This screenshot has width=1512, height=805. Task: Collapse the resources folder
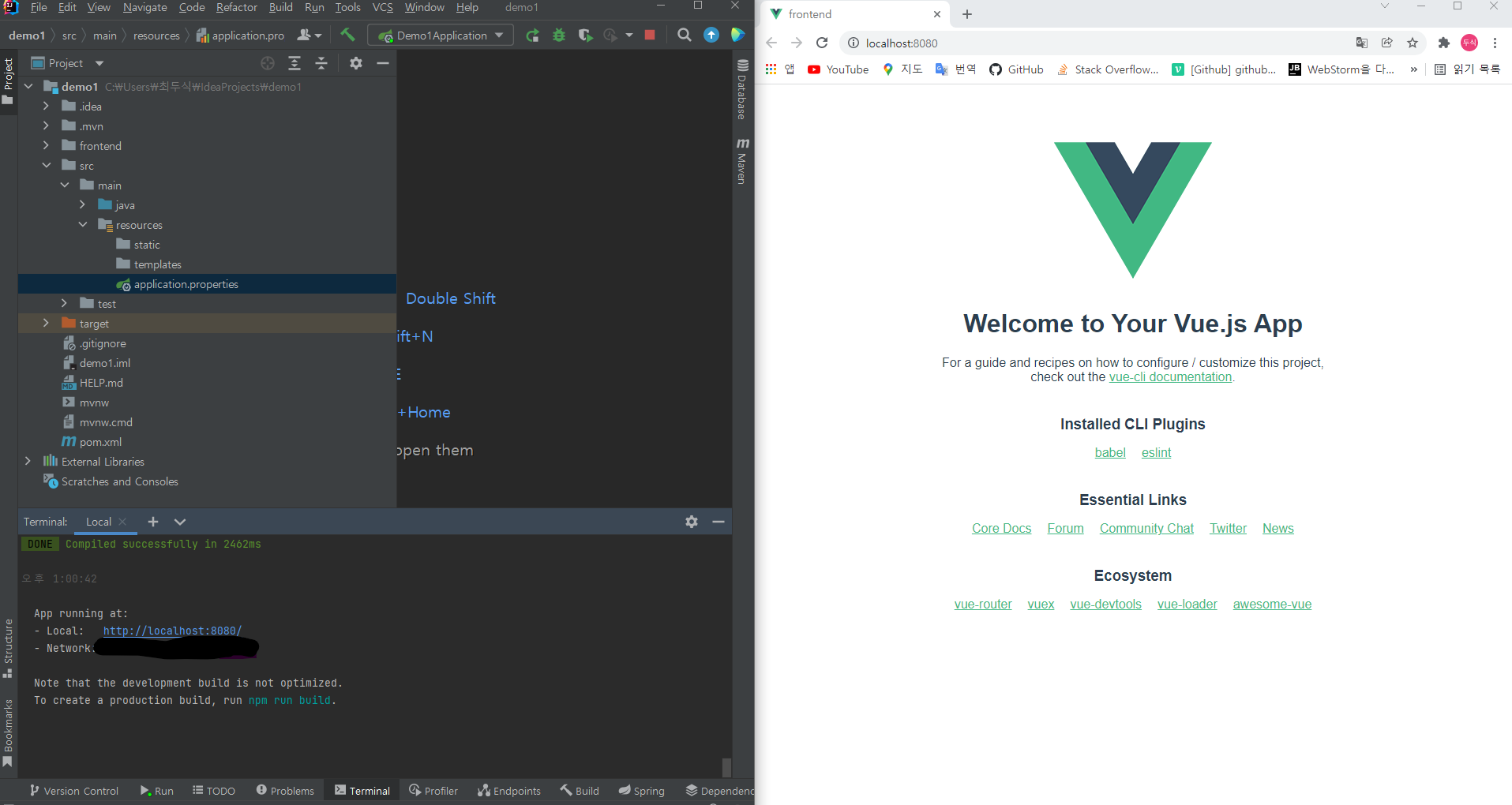coord(82,224)
